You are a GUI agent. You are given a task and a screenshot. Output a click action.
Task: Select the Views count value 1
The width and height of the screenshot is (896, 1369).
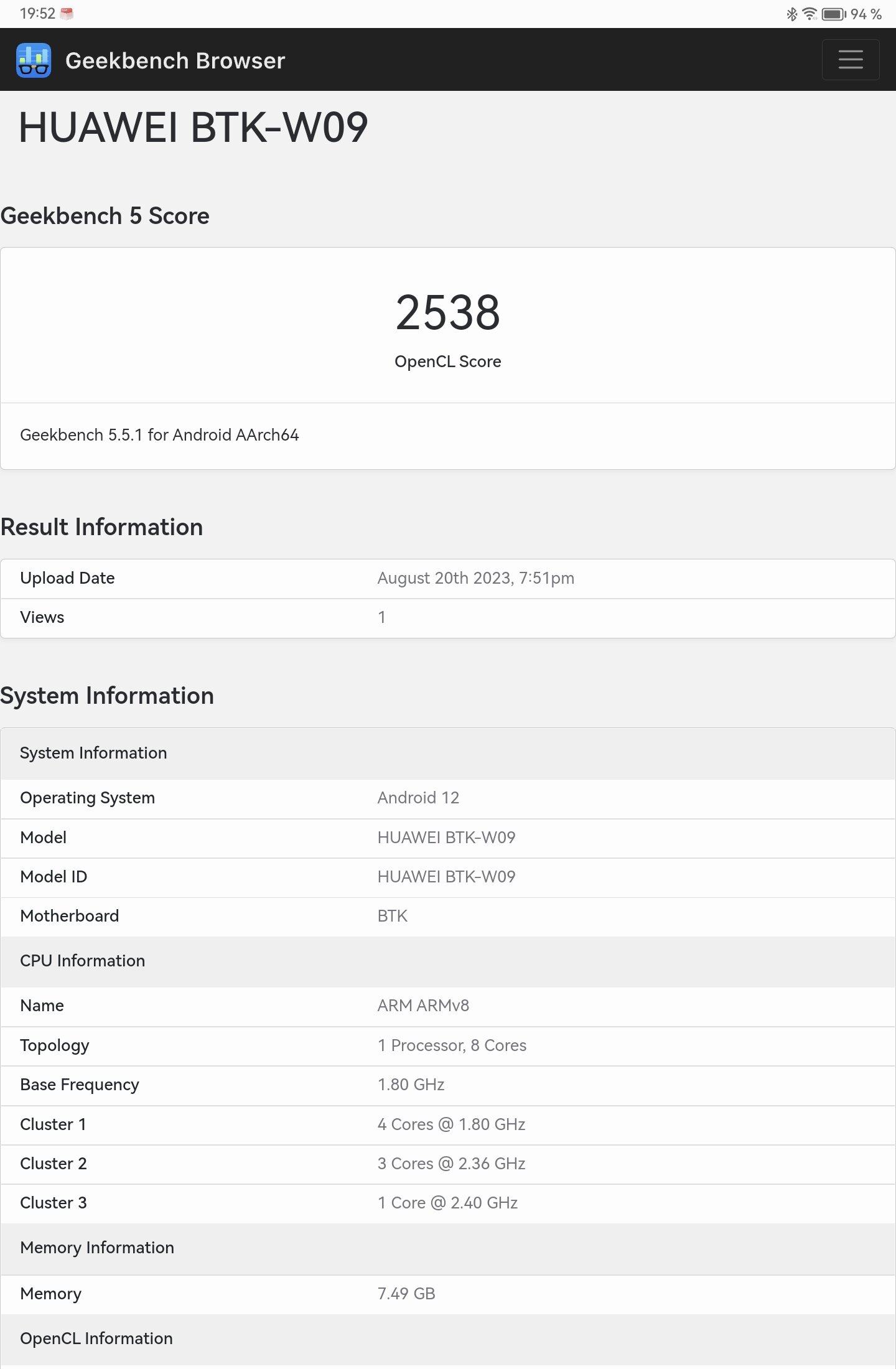coord(381,617)
